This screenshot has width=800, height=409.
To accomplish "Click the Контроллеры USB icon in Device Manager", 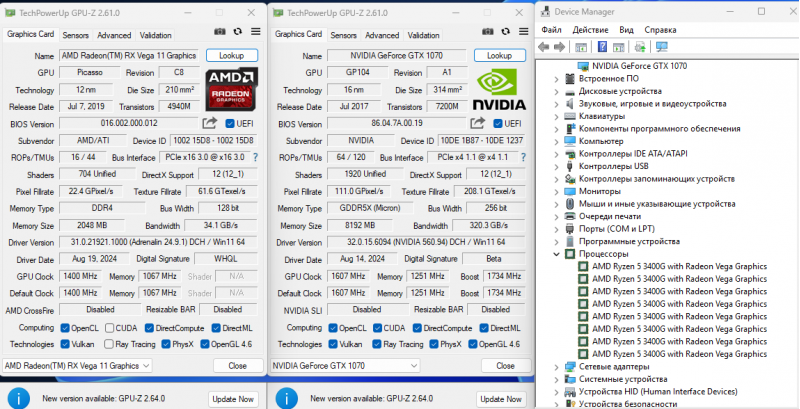I will (570, 166).
